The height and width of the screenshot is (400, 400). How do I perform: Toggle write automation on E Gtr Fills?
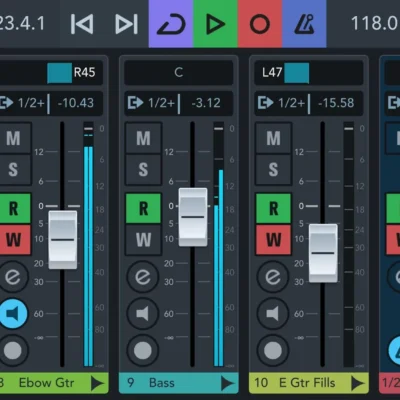273,240
